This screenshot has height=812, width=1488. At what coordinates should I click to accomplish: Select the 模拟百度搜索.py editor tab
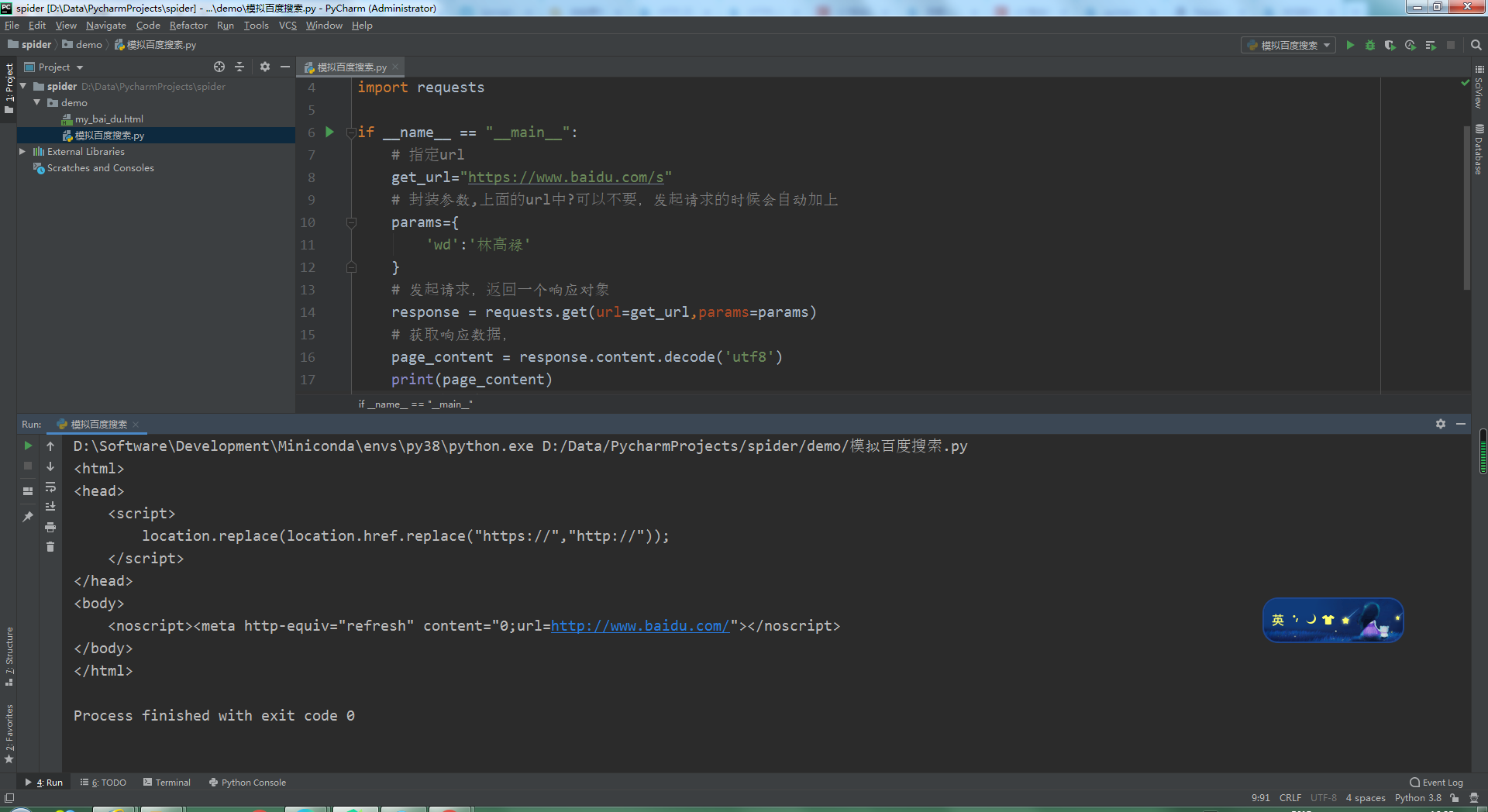[351, 67]
